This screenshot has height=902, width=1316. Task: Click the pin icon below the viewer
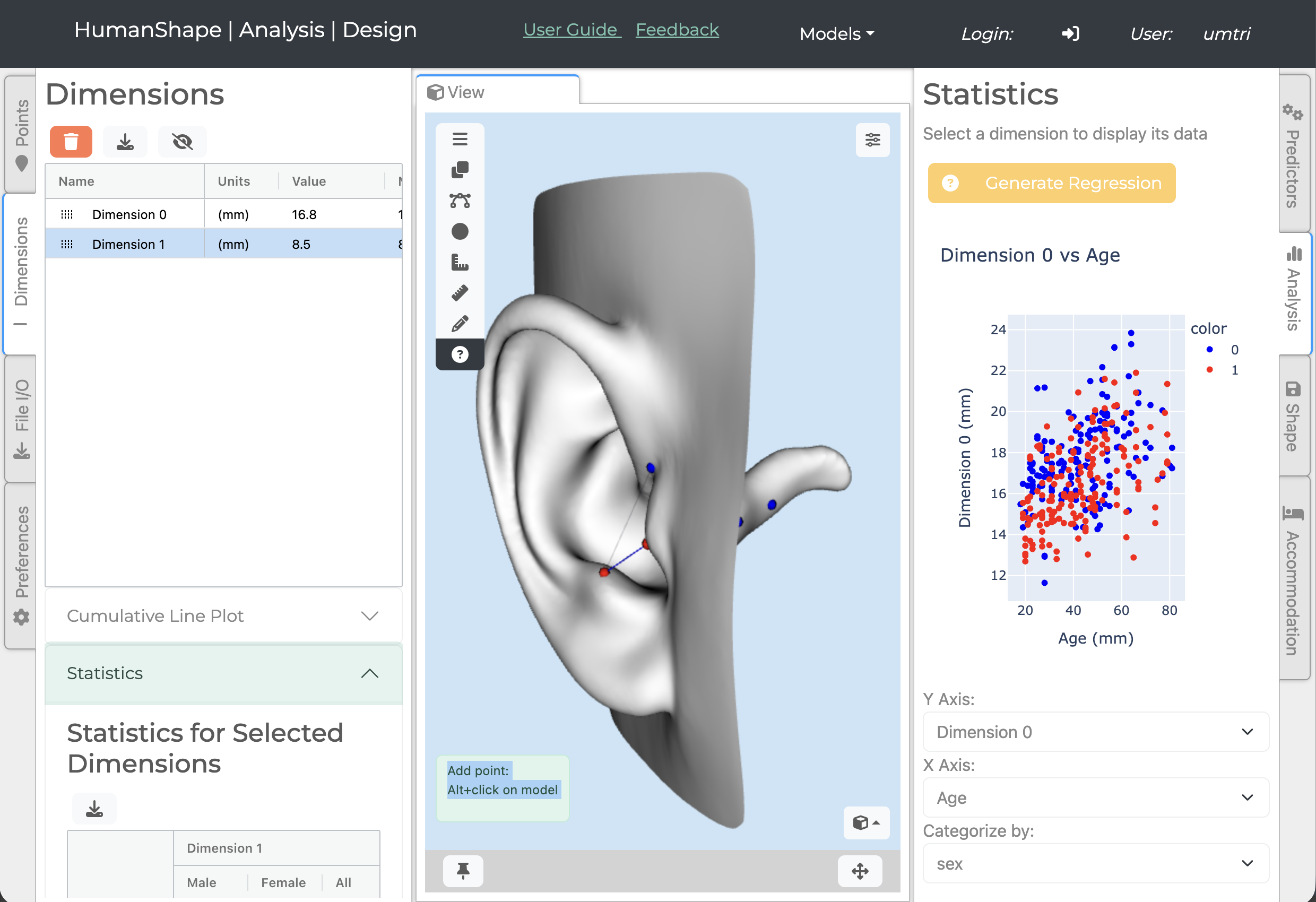pyautogui.click(x=463, y=870)
